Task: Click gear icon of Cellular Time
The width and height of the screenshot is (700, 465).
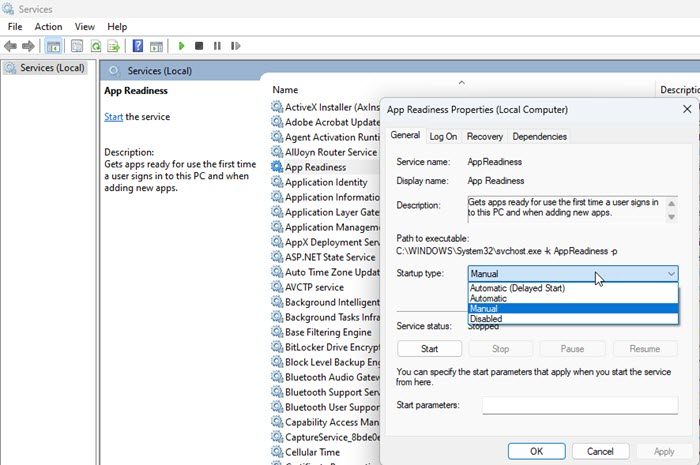Action: (x=277, y=452)
